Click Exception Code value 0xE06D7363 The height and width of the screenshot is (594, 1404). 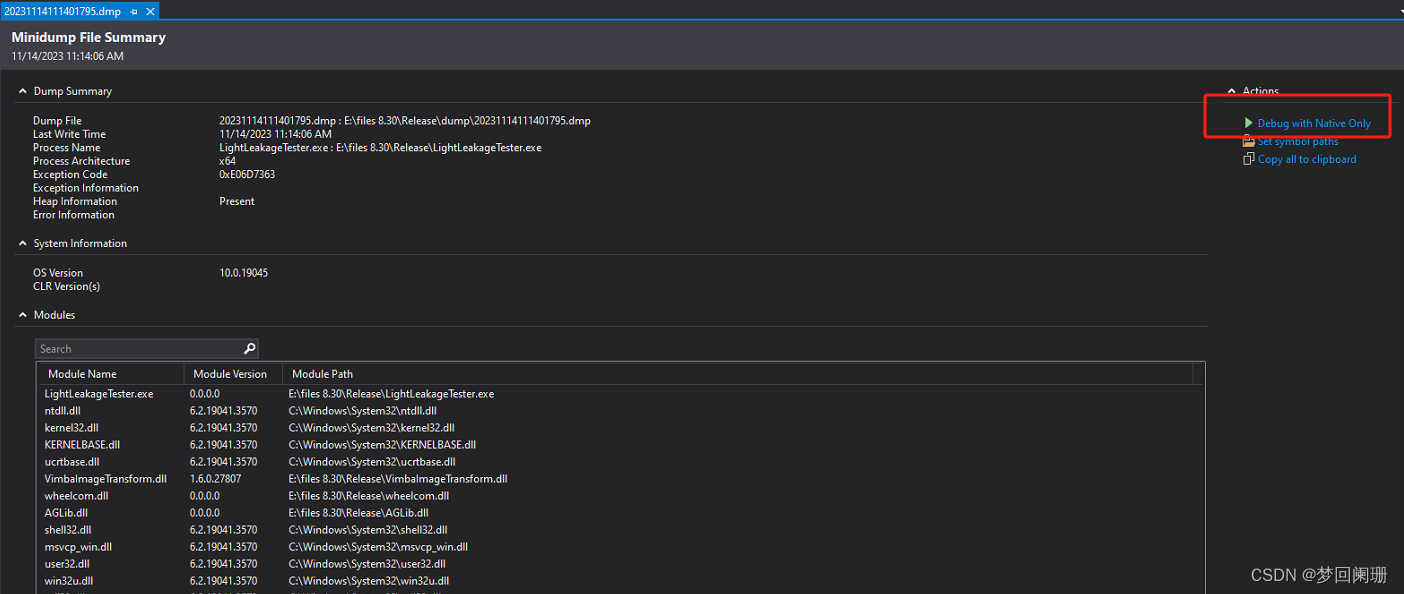pyautogui.click(x=247, y=174)
